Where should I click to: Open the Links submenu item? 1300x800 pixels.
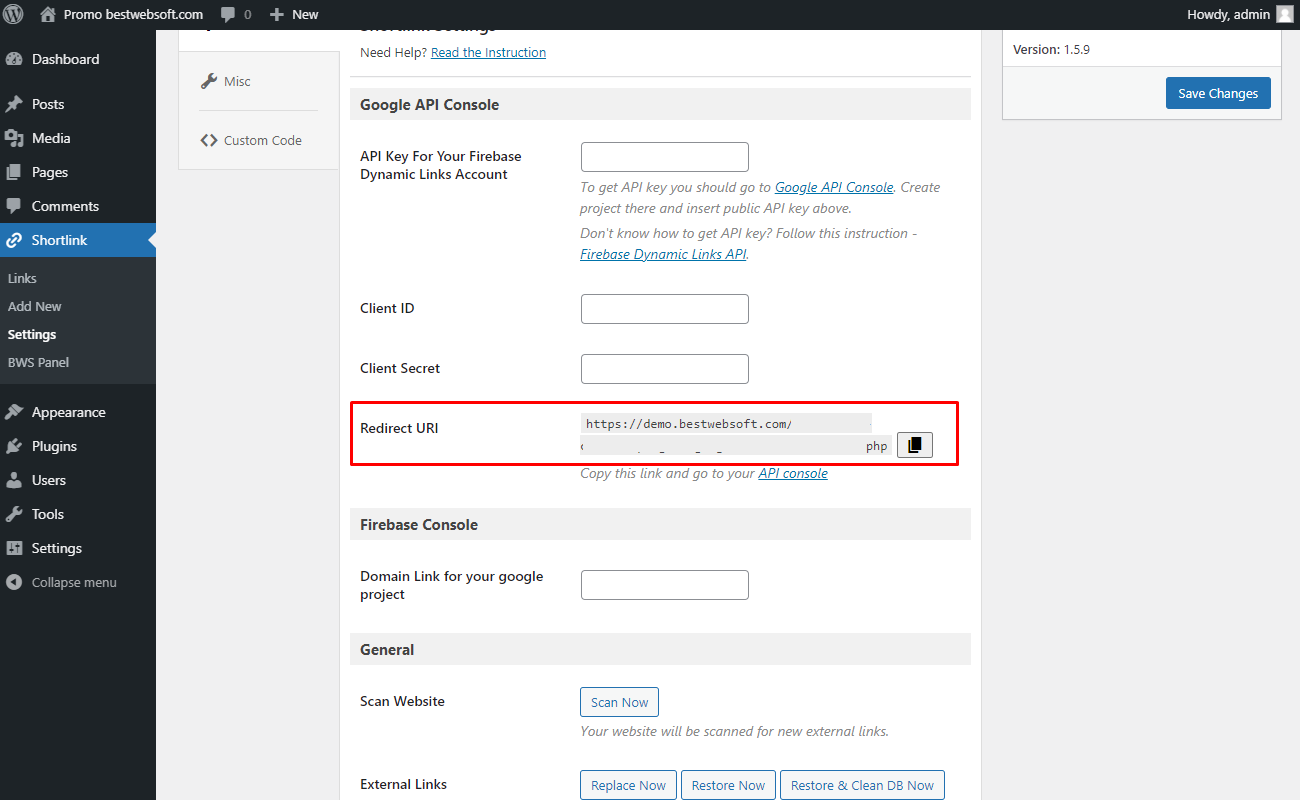(22, 278)
